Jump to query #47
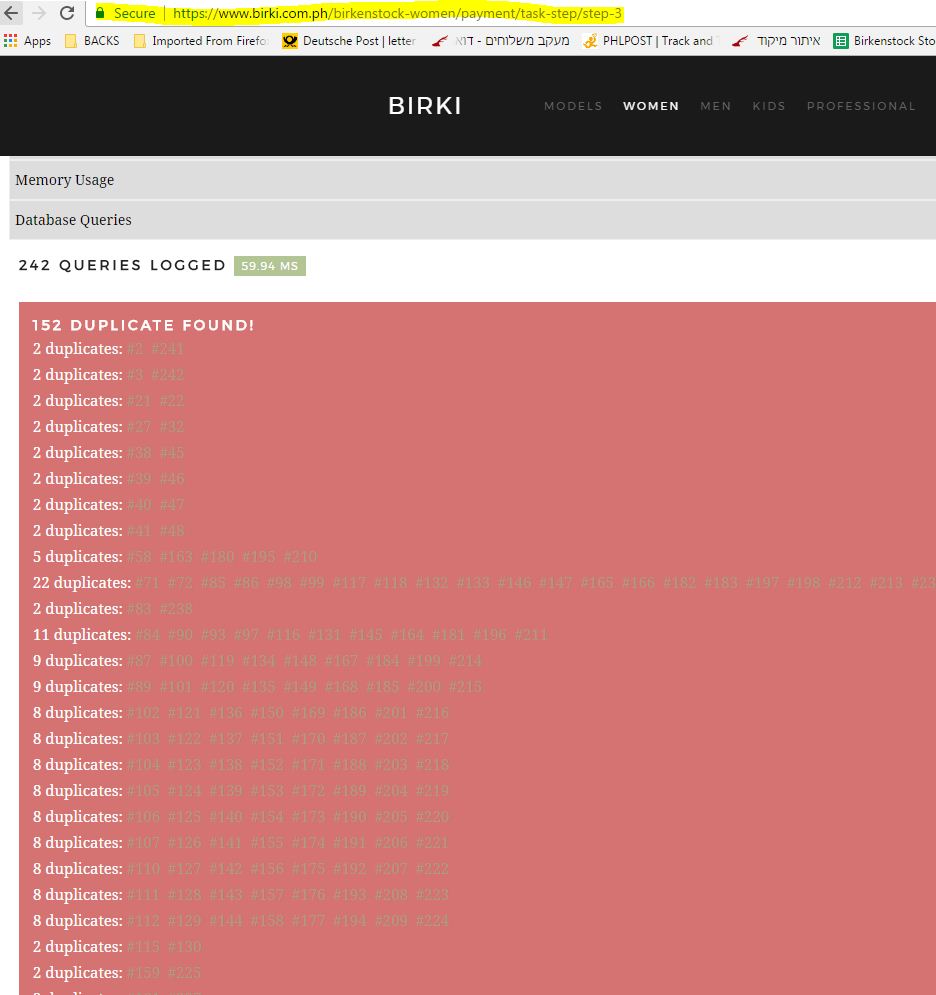Screen dimensions: 936x995 click(172, 505)
